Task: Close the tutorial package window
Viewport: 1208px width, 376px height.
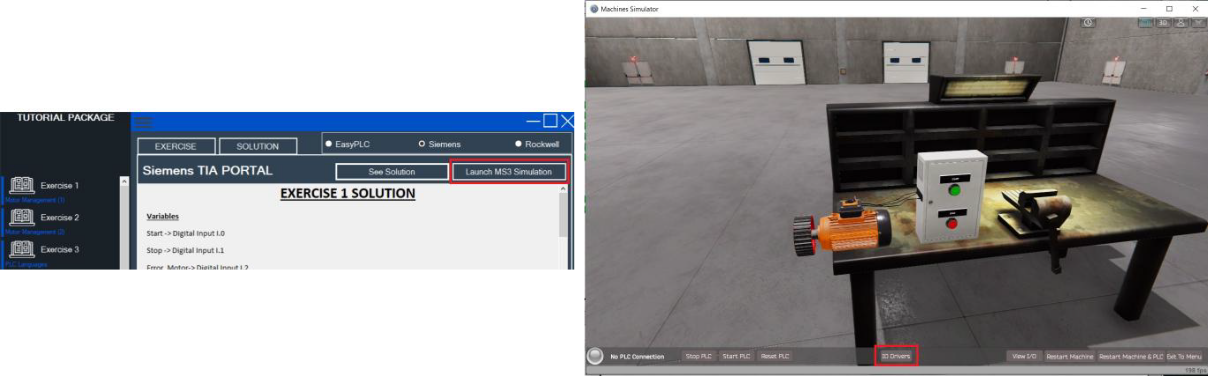Action: 568,121
